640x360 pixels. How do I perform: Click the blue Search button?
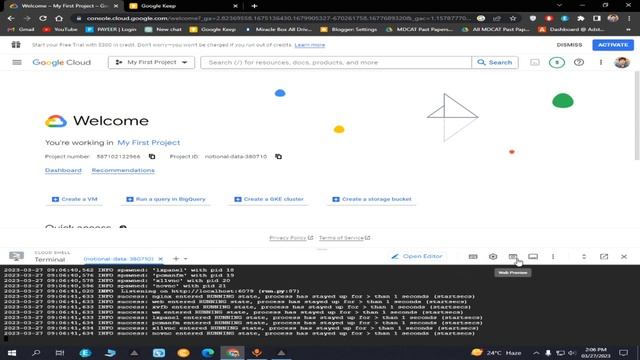pos(495,62)
